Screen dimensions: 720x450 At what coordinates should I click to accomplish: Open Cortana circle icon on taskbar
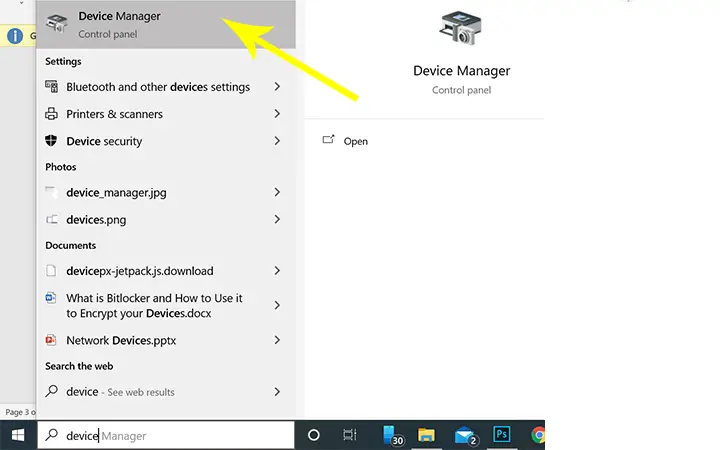(314, 434)
